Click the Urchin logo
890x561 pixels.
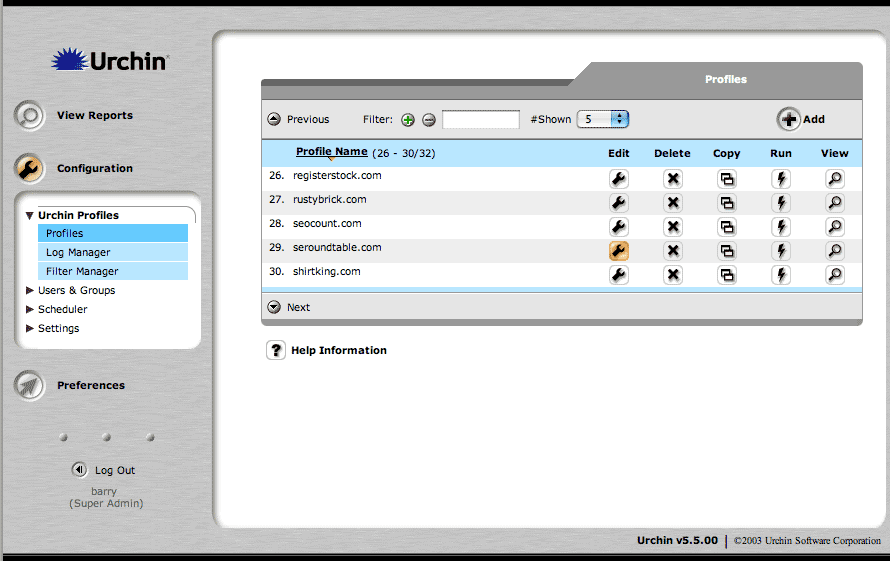(110, 60)
